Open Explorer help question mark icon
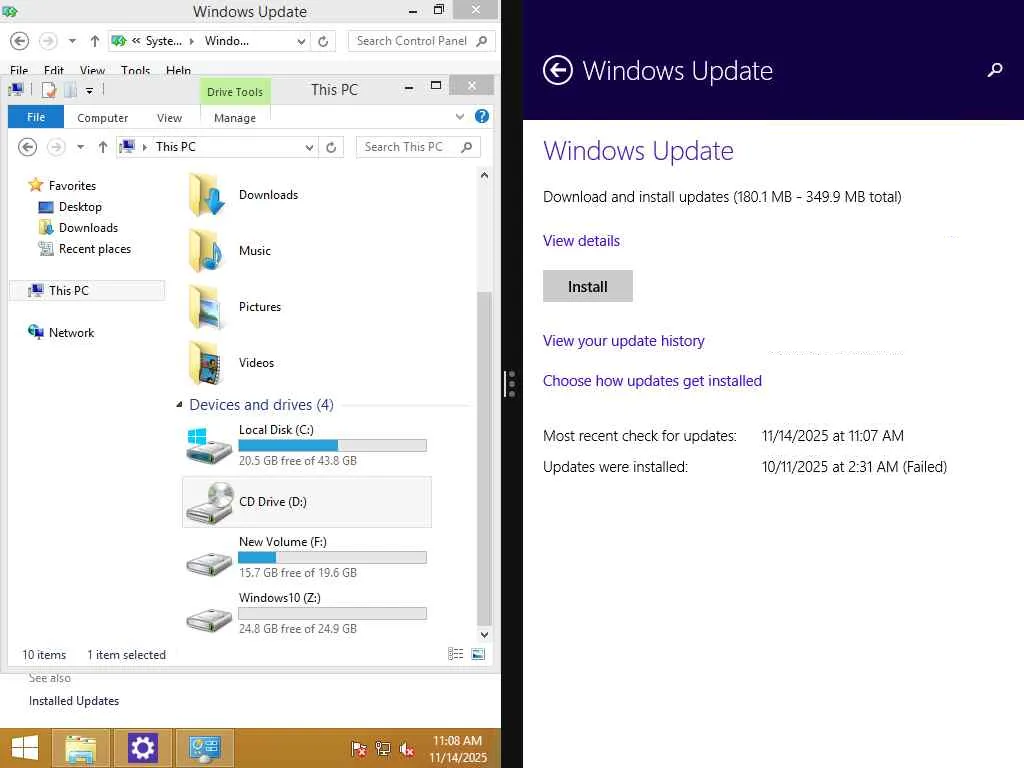 coord(482,116)
